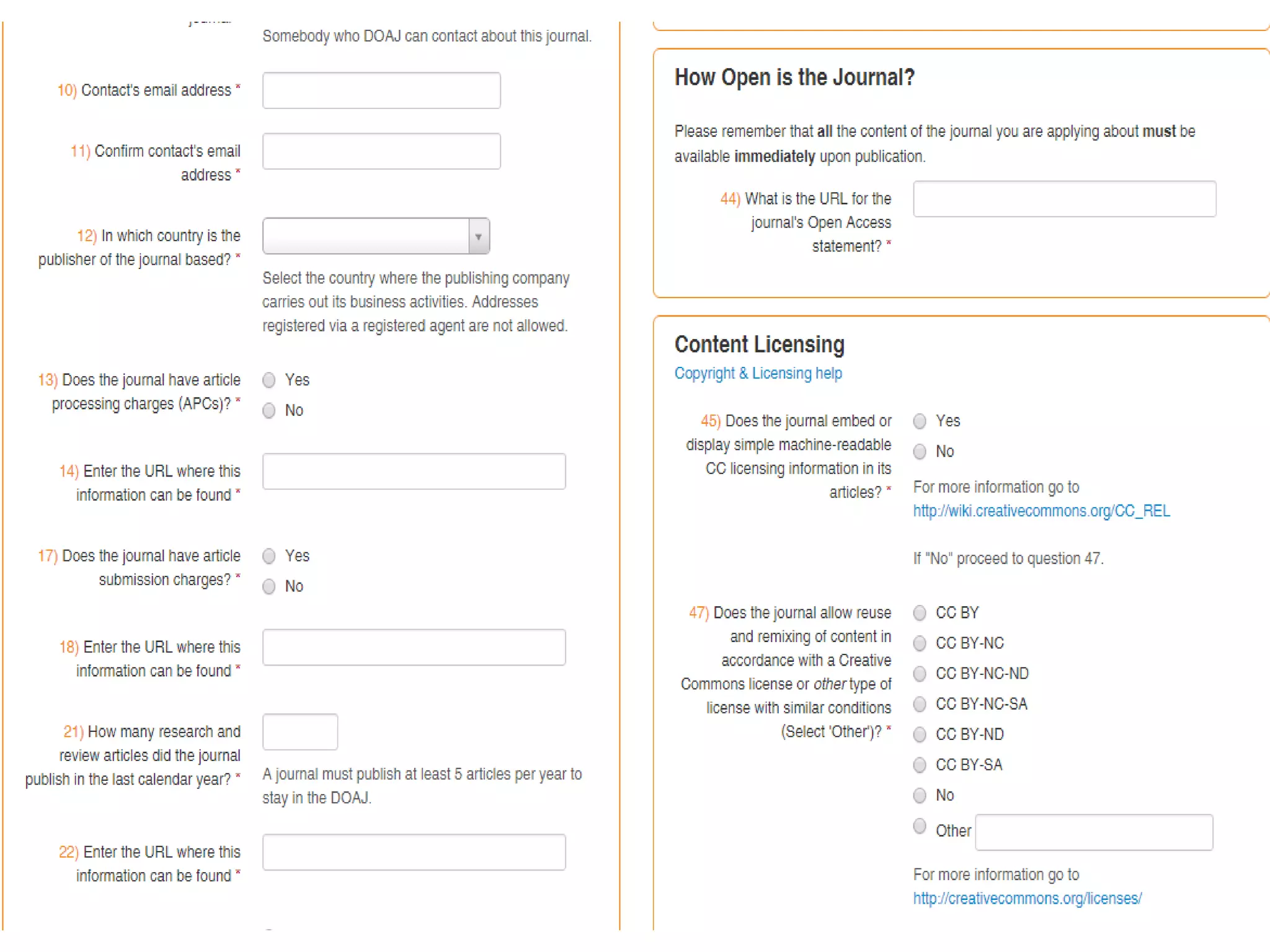Open the creativecommons.org/licenses link

click(1027, 898)
